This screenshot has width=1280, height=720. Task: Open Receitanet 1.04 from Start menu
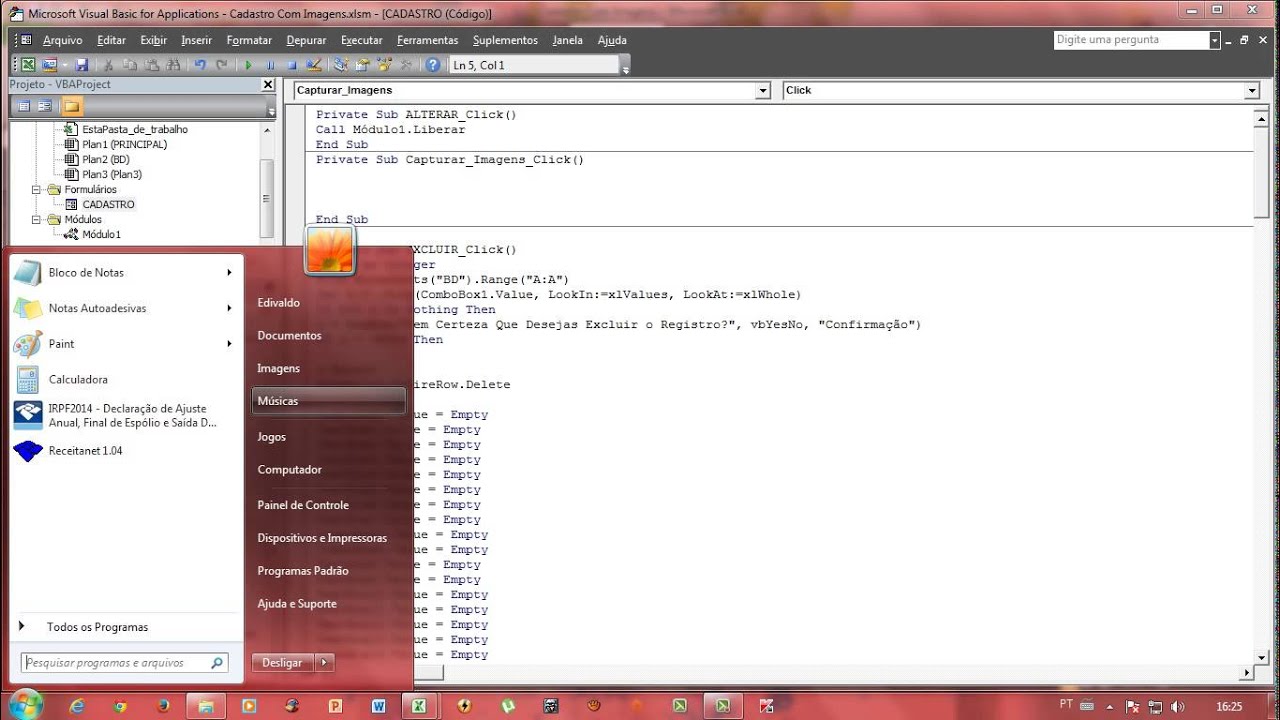click(125, 451)
